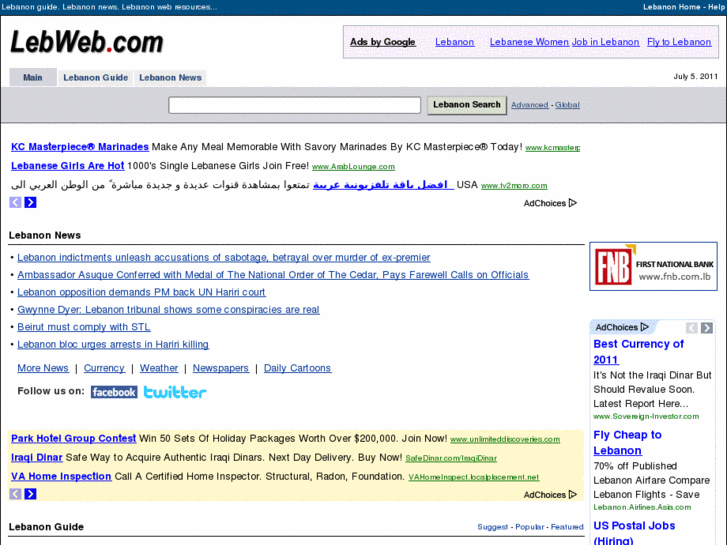Open Lebanese Girls Are Hot ad

click(68, 166)
